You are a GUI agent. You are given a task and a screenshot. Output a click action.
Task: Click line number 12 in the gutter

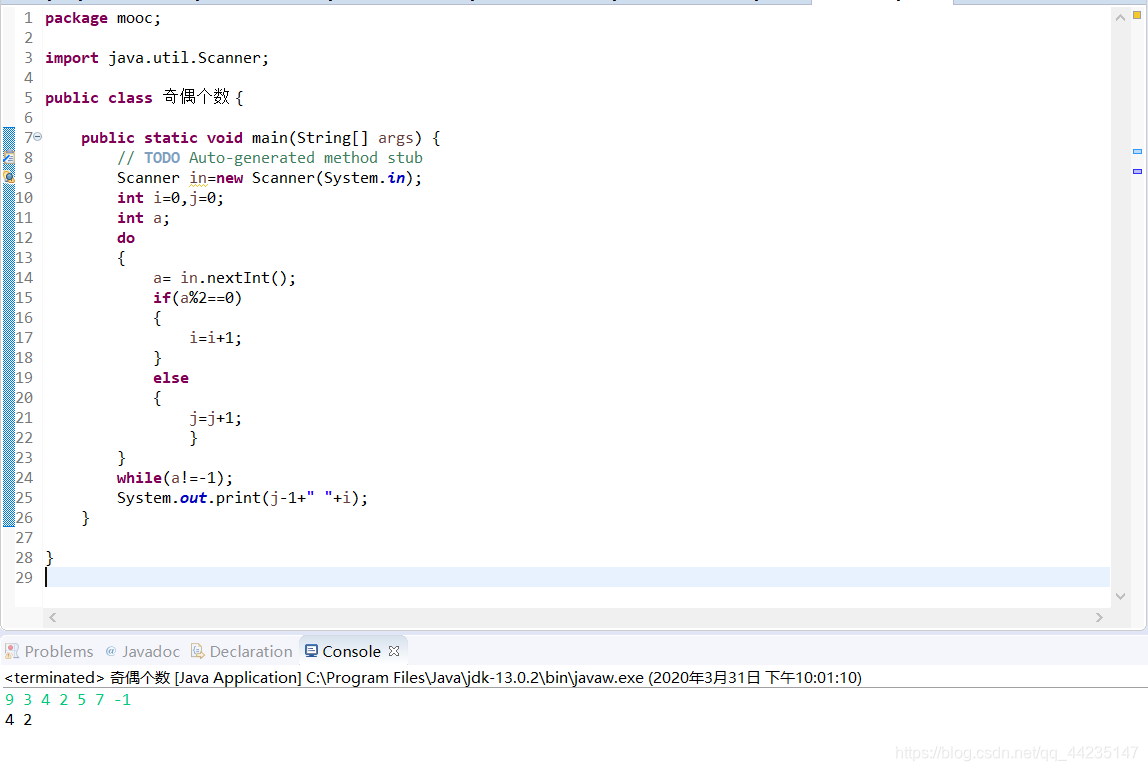[x=24, y=237]
